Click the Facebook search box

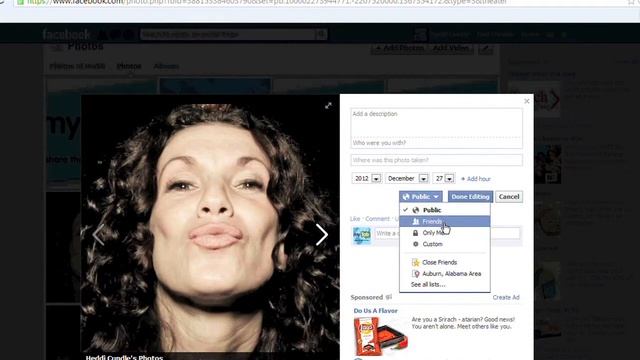coord(228,35)
